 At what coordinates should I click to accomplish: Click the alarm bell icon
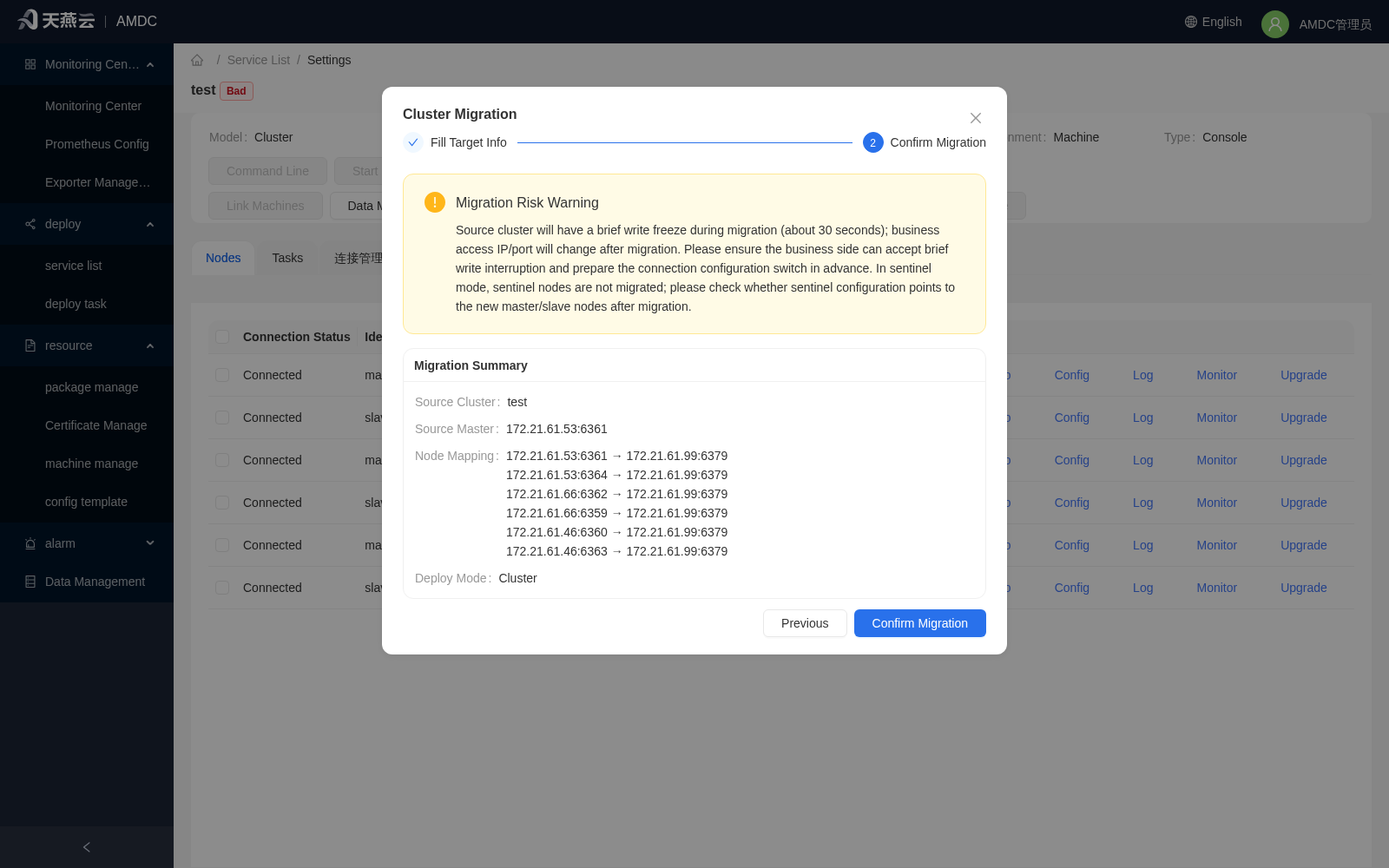tap(30, 543)
